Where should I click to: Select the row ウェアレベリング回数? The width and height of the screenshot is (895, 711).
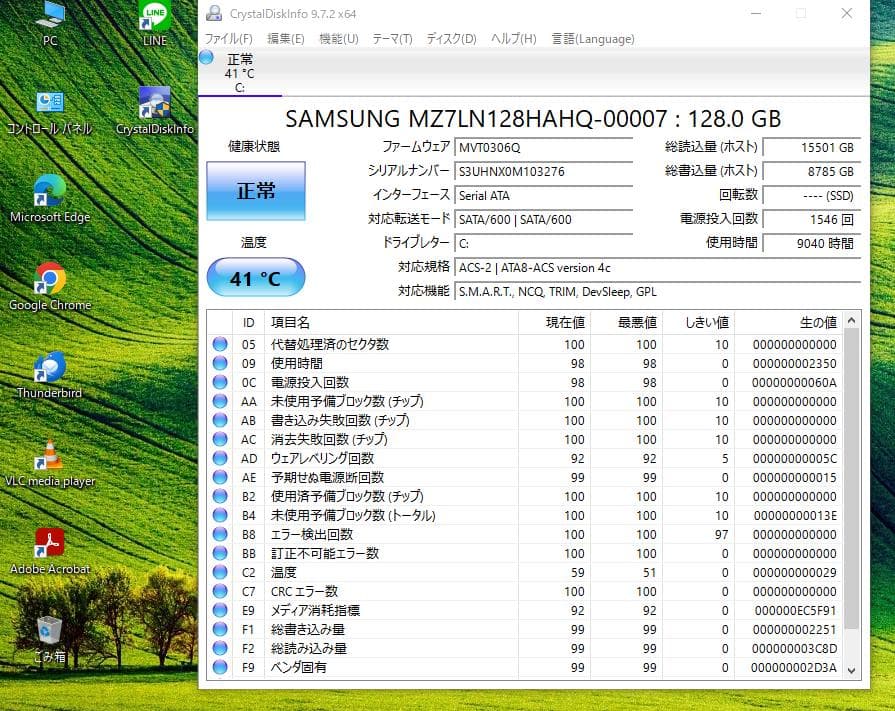pos(525,458)
